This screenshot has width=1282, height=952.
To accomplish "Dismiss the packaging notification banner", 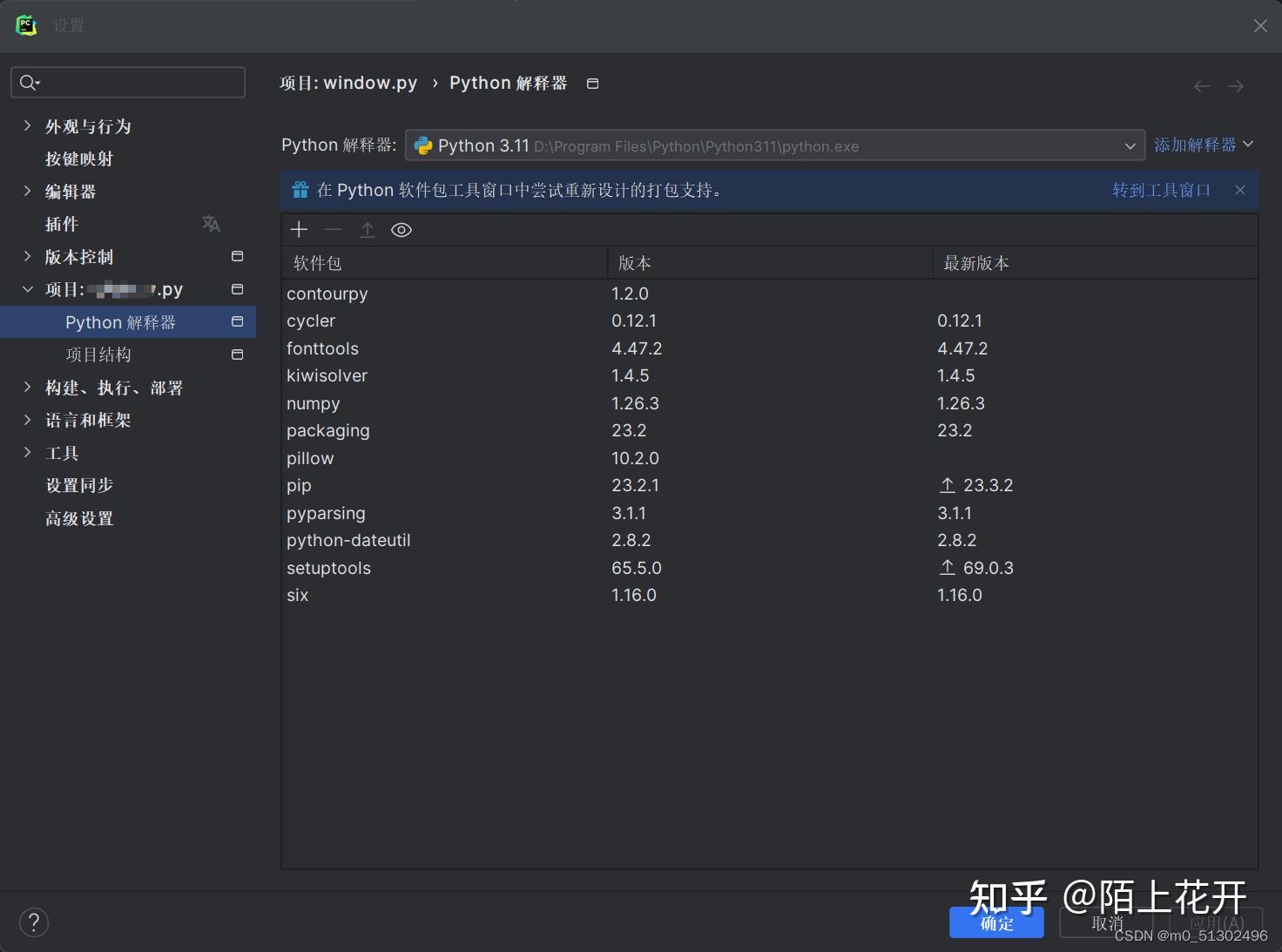I will click(x=1240, y=189).
